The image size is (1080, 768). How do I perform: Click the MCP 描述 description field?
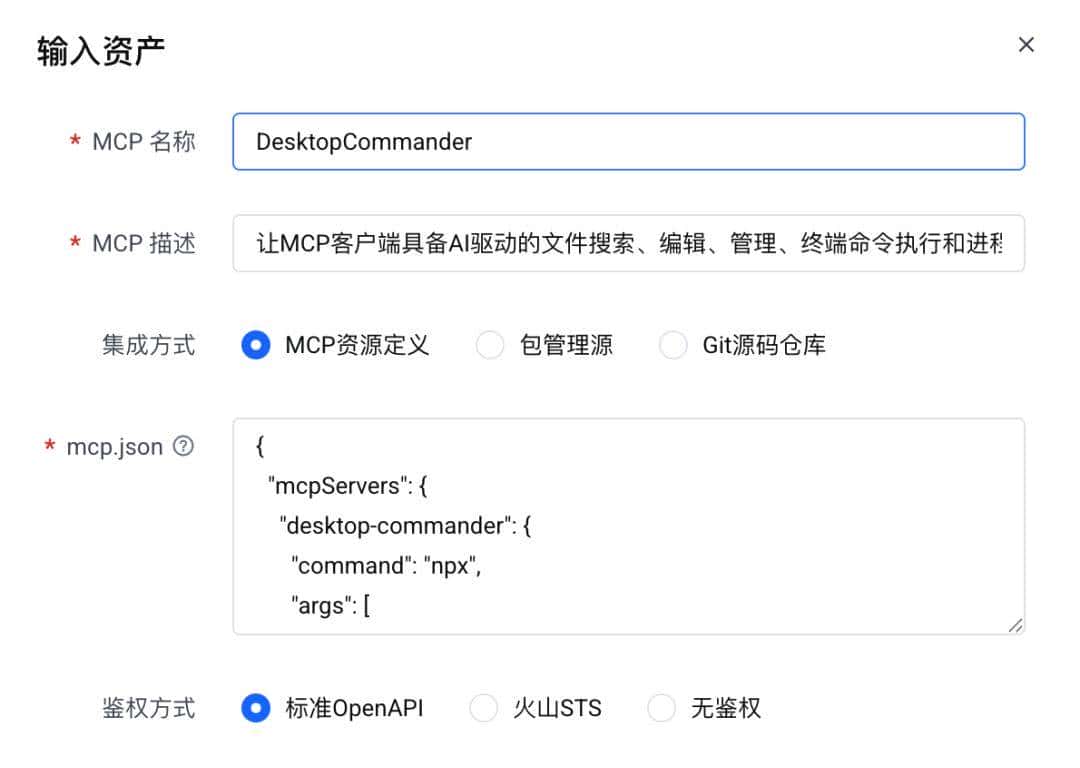628,243
